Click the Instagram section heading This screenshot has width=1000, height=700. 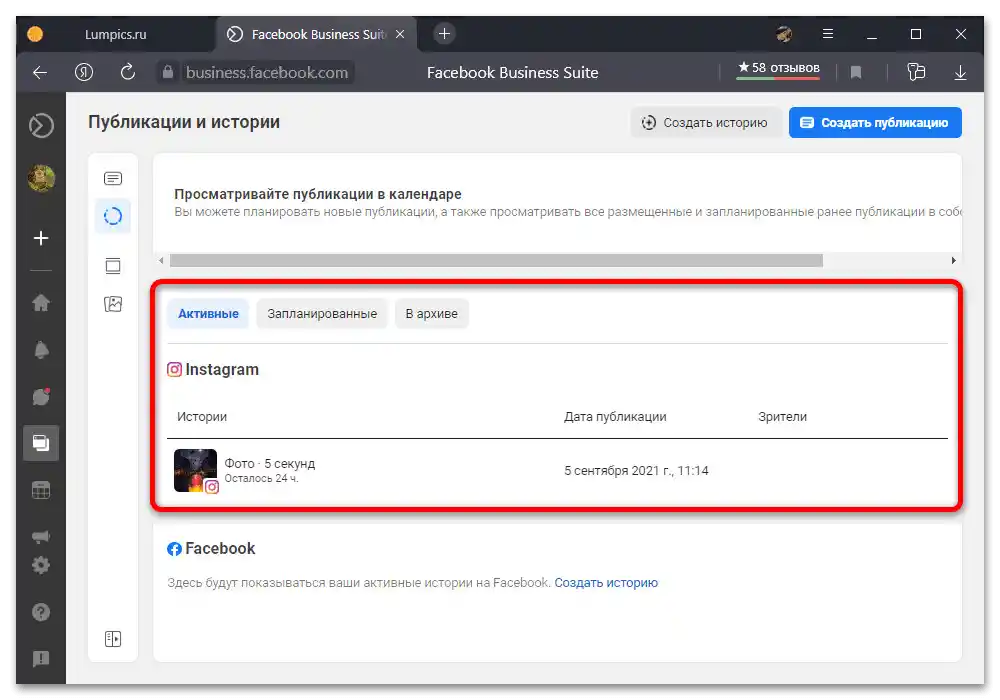click(213, 369)
